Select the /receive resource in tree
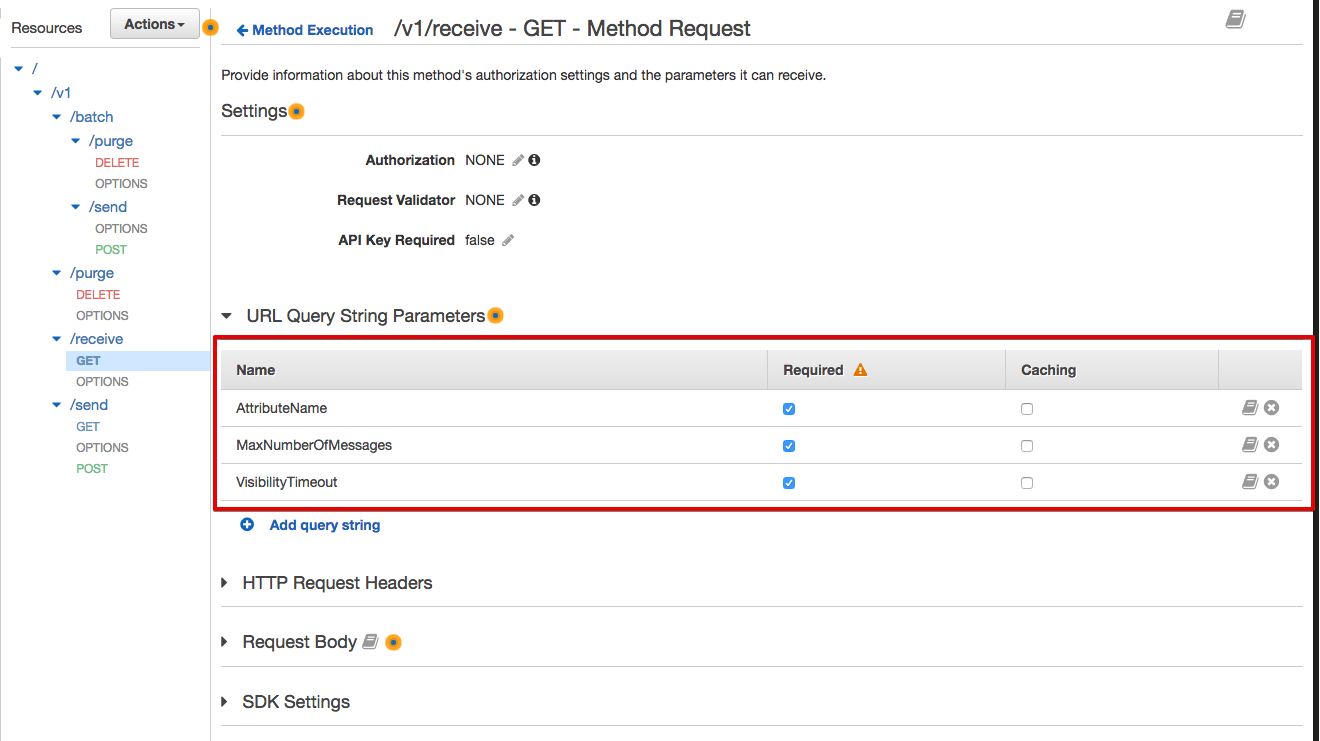The width and height of the screenshot is (1320, 741). pos(96,339)
